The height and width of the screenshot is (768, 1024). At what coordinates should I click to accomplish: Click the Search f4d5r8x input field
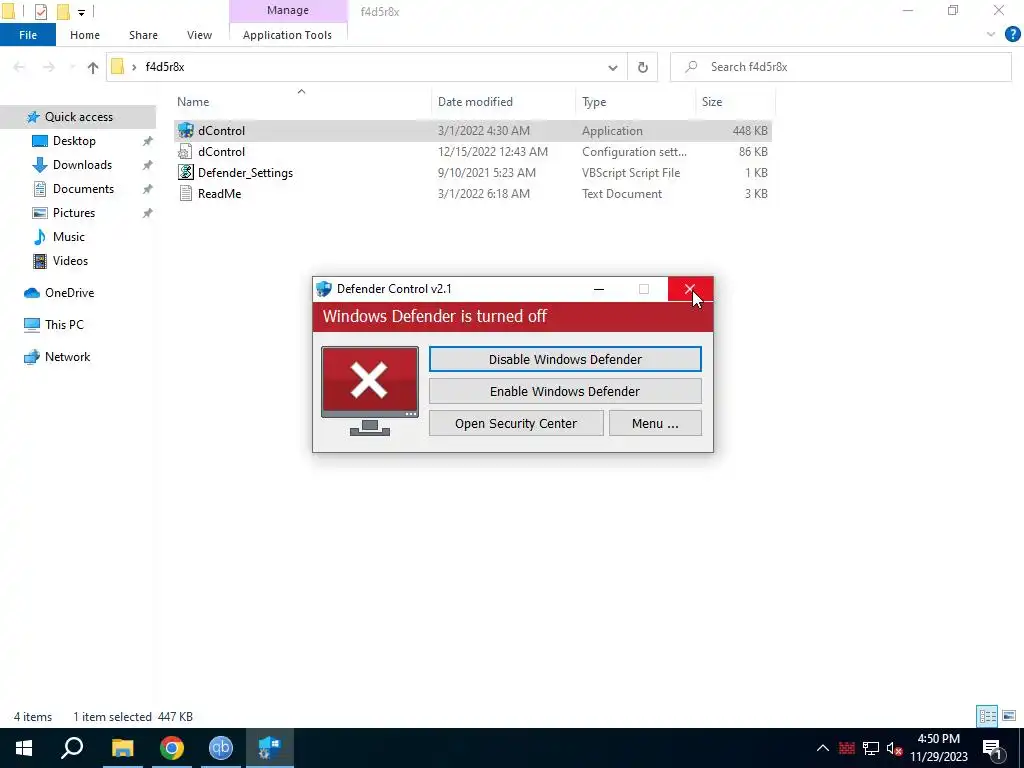(x=840, y=67)
